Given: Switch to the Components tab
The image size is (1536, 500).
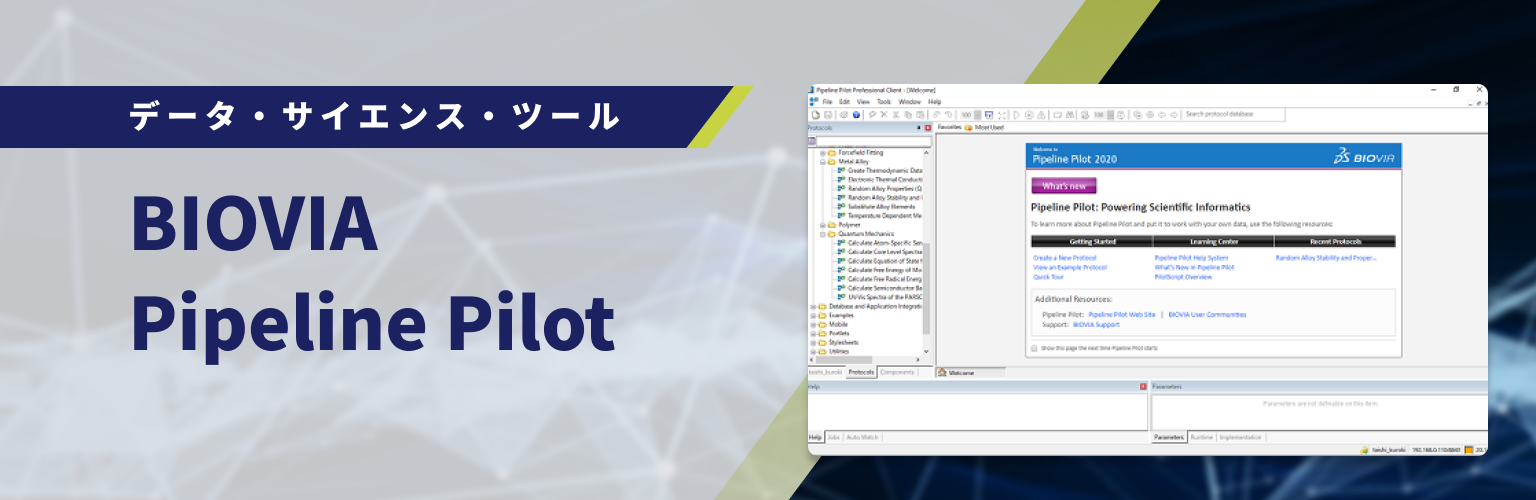Looking at the screenshot, I should click(897, 372).
